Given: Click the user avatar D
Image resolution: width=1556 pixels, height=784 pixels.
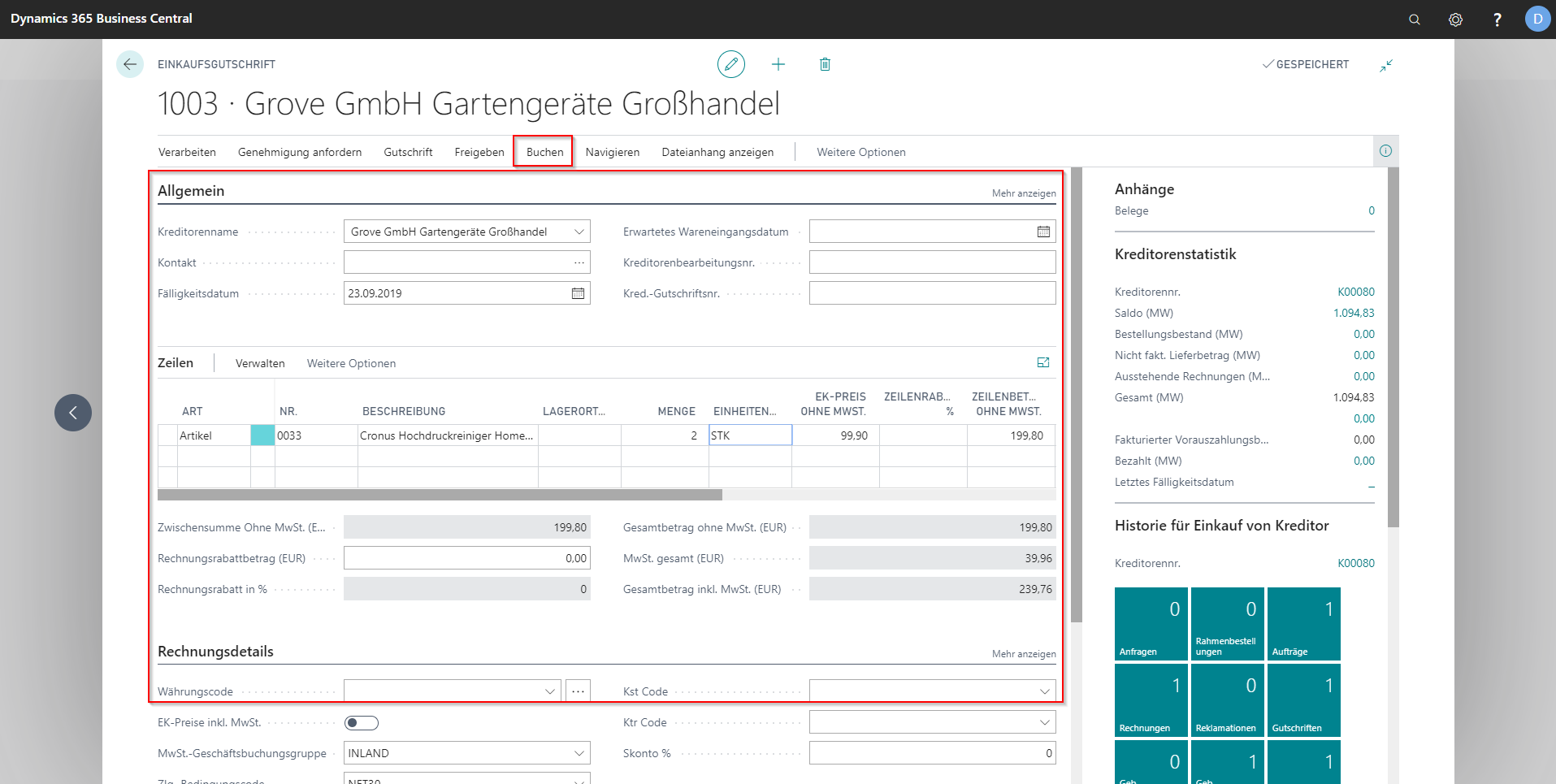Looking at the screenshot, I should [x=1537, y=19].
